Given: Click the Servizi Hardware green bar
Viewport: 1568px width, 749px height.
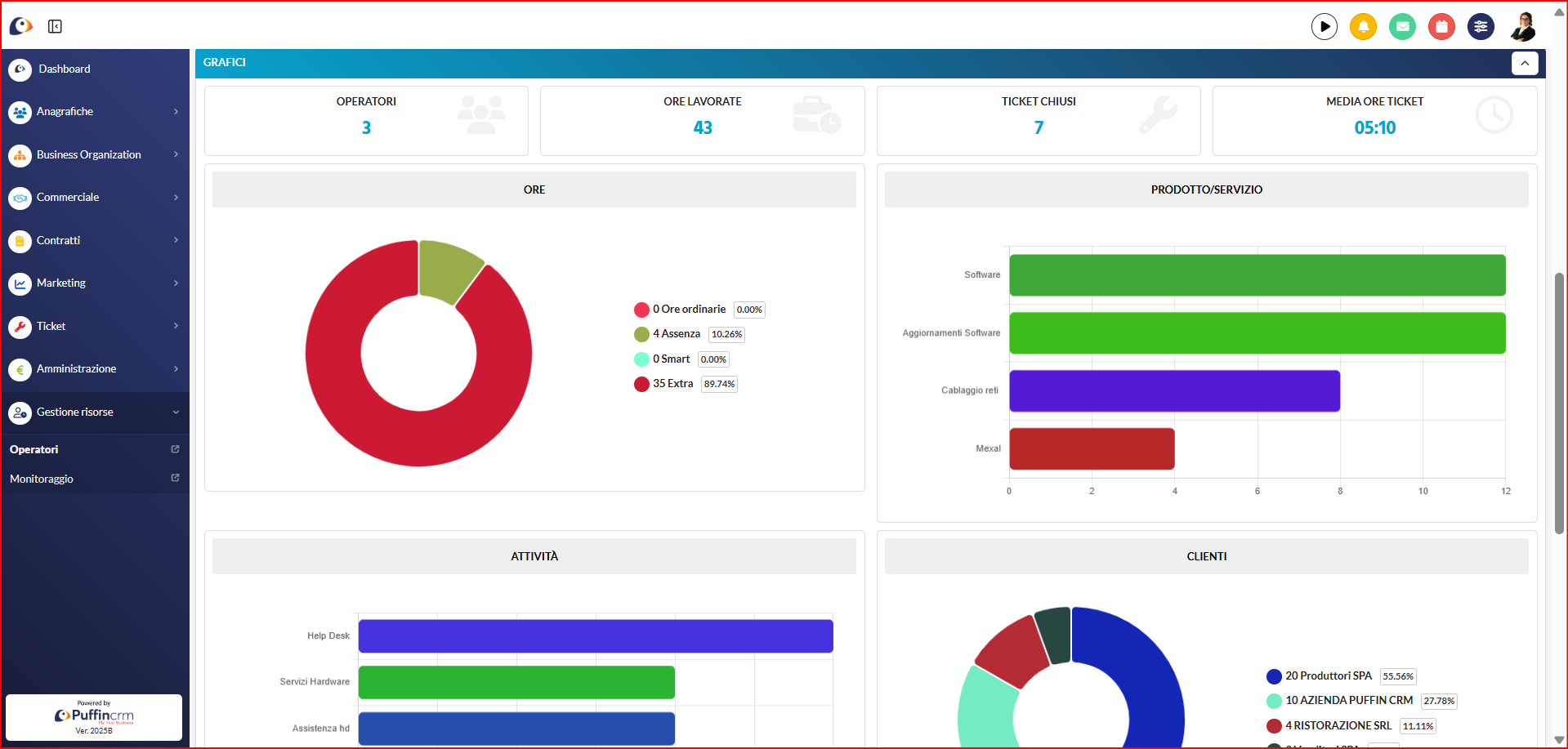Looking at the screenshot, I should click(x=516, y=683).
